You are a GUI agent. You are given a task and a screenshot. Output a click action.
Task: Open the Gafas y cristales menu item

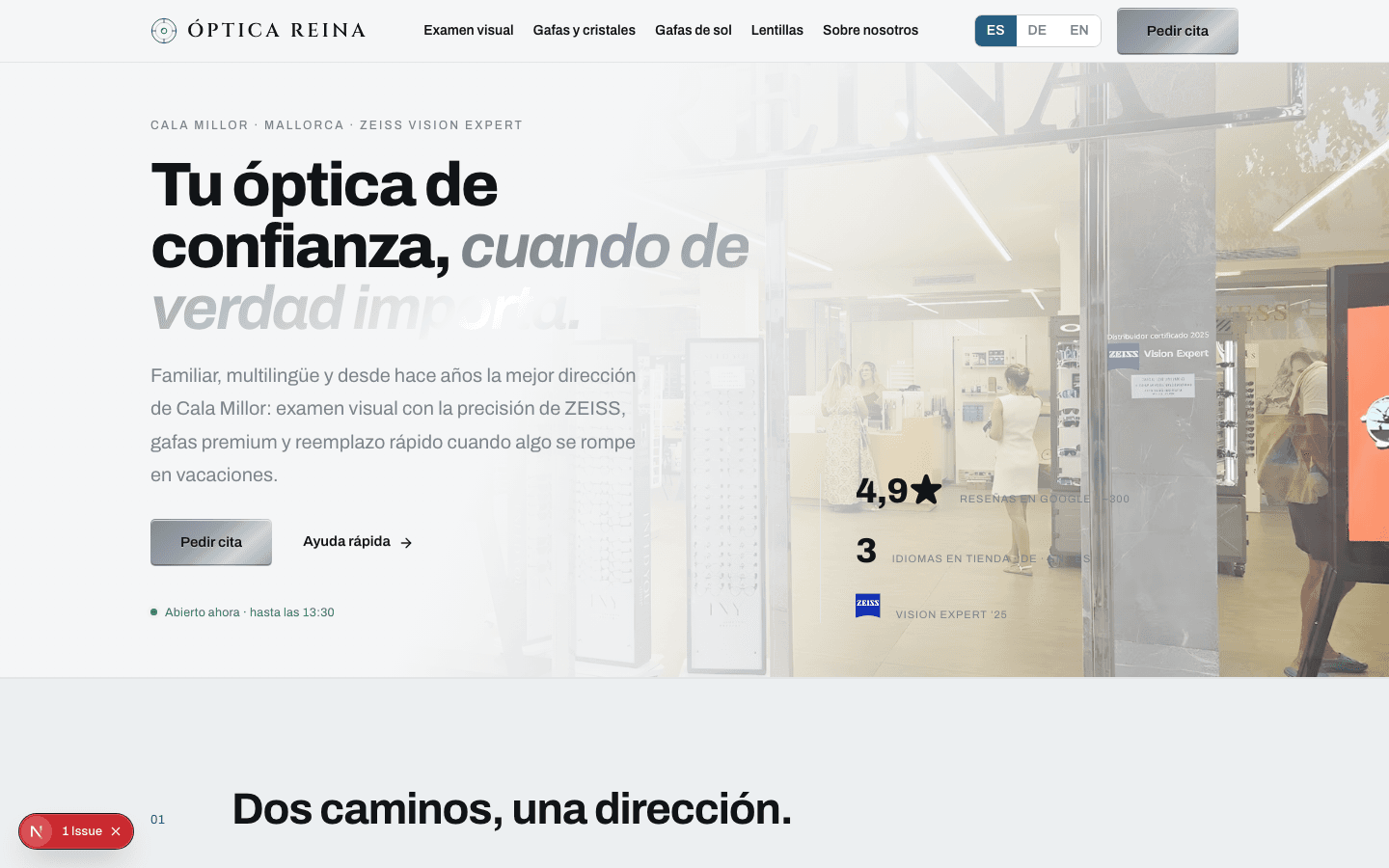pyautogui.click(x=585, y=31)
